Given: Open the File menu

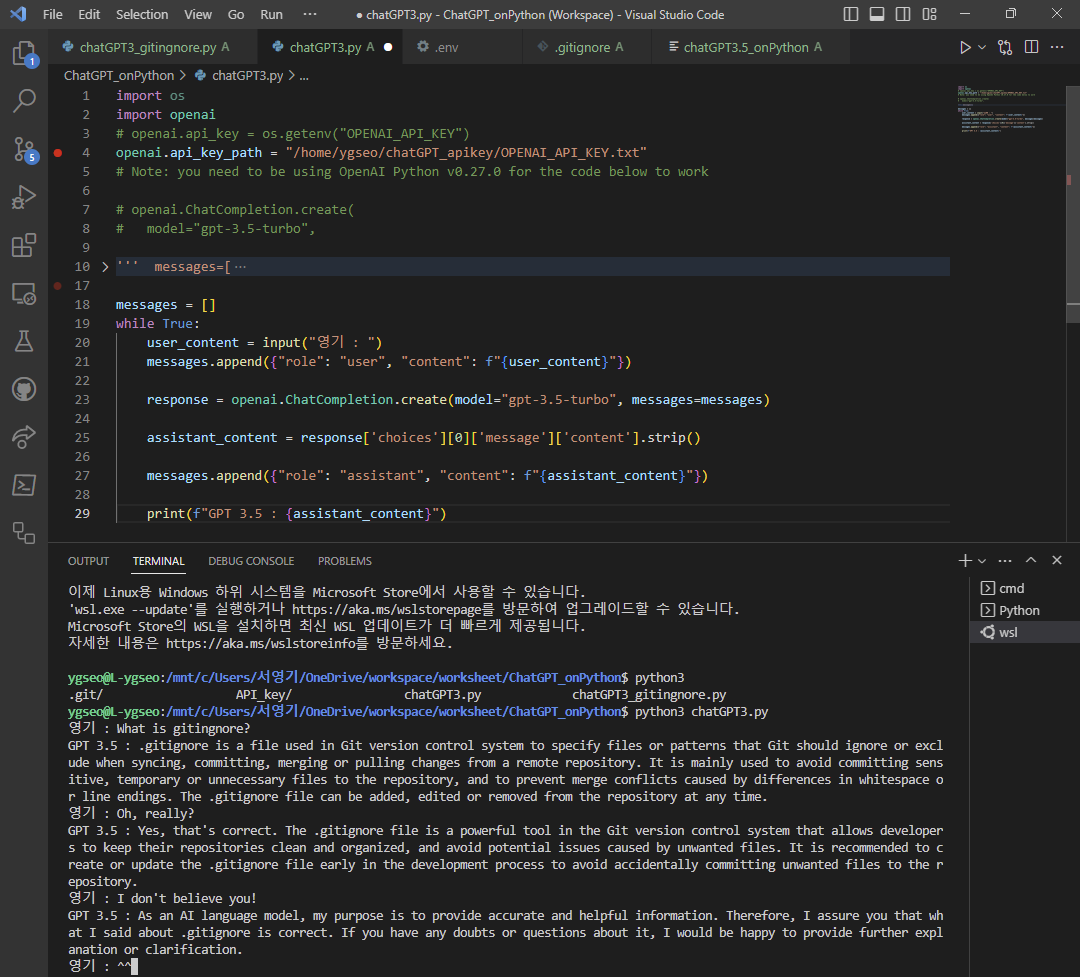Looking at the screenshot, I should pyautogui.click(x=52, y=14).
